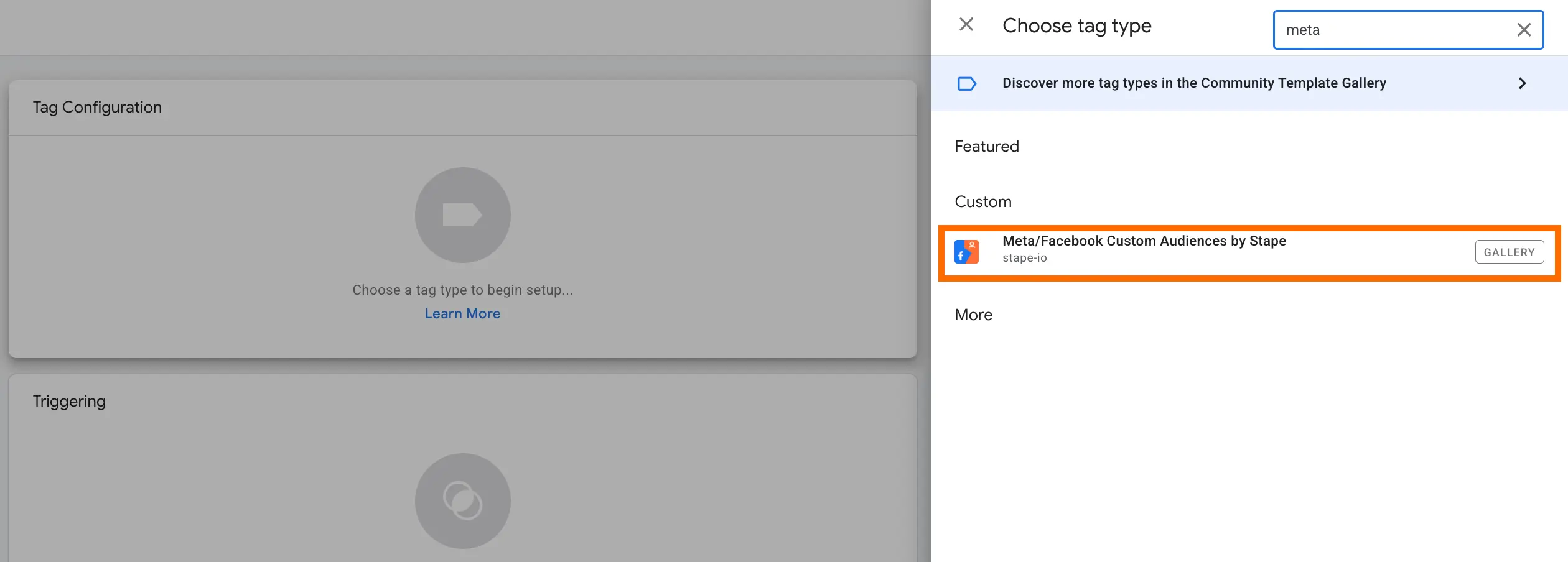Click the Triggering card heading
Viewport: 1568px width, 562px height.
click(69, 402)
